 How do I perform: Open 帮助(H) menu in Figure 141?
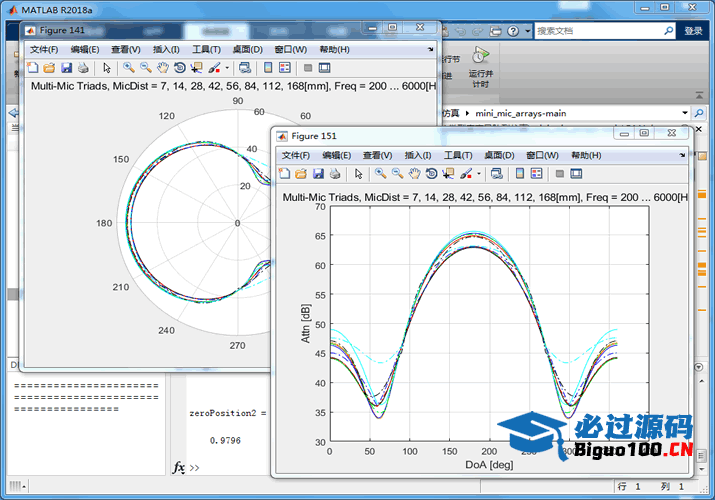[x=334, y=49]
